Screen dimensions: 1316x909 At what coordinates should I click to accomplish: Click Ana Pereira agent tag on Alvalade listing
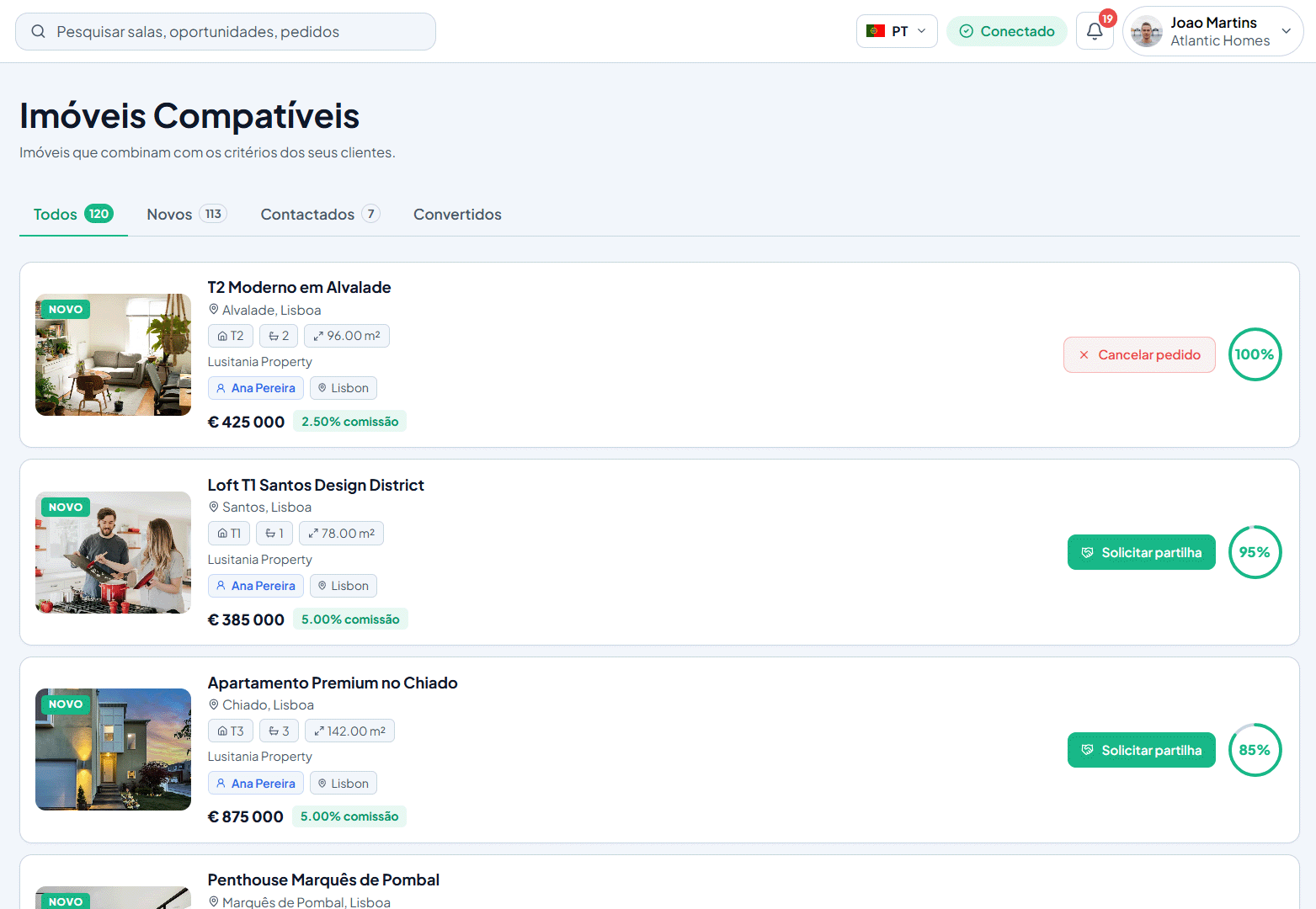[256, 388]
